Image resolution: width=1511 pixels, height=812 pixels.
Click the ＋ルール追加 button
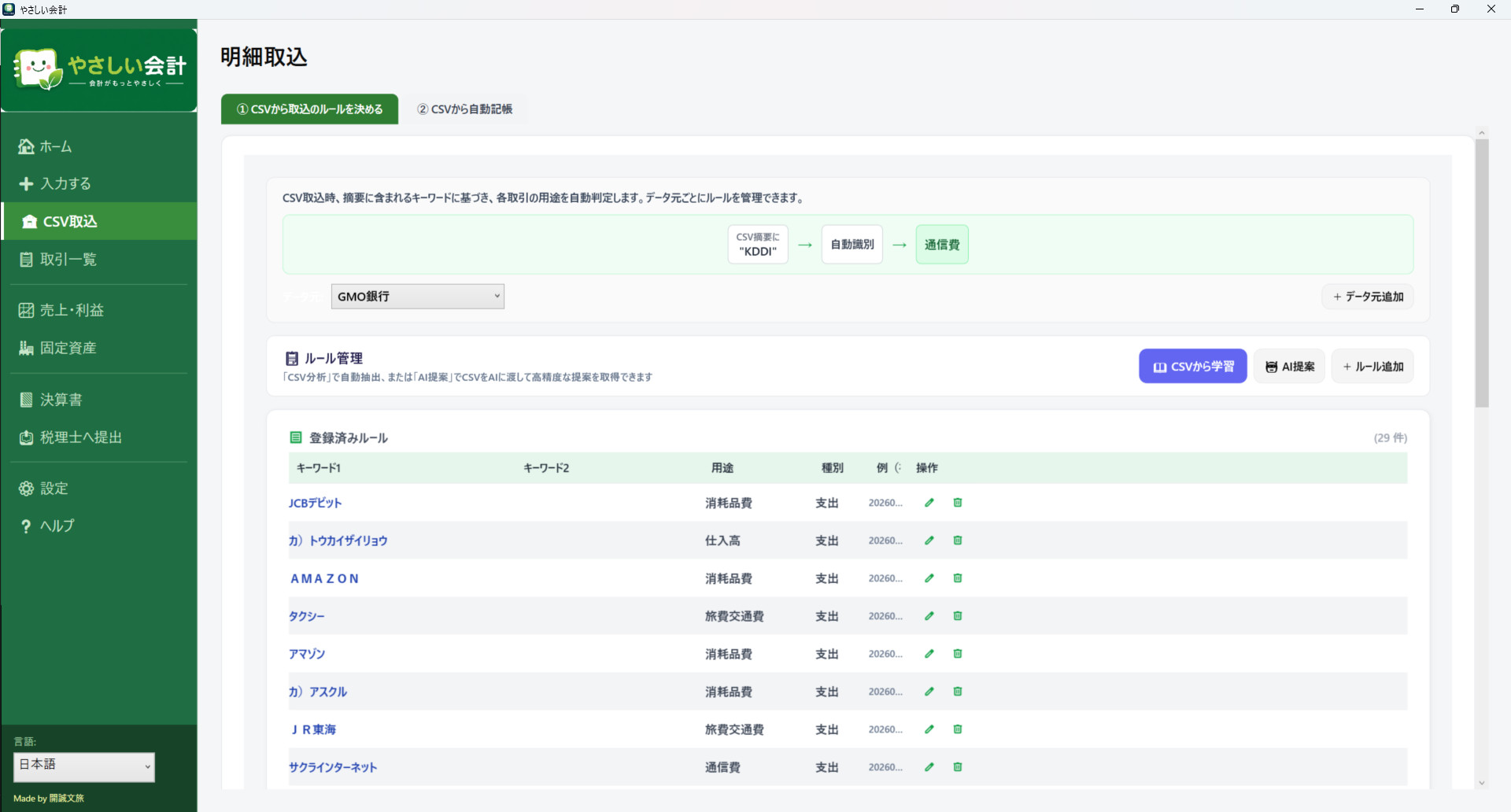point(1372,367)
